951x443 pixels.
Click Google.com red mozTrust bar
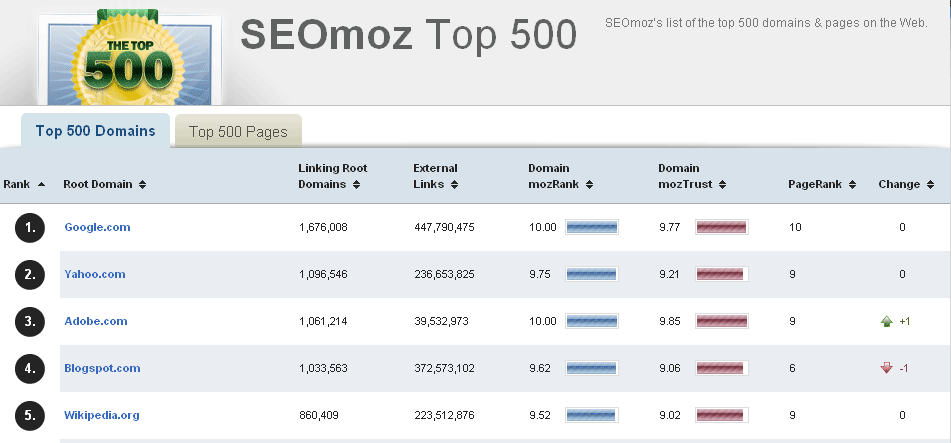coord(721,228)
